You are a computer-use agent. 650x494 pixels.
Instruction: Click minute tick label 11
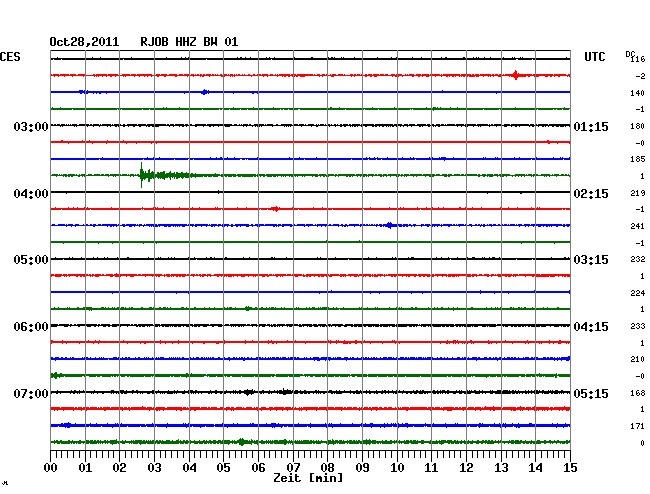click(x=431, y=468)
